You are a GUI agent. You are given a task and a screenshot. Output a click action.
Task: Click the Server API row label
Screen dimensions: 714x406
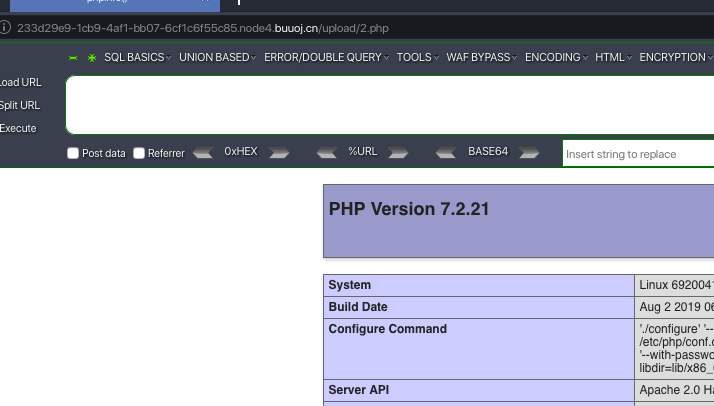[359, 390]
